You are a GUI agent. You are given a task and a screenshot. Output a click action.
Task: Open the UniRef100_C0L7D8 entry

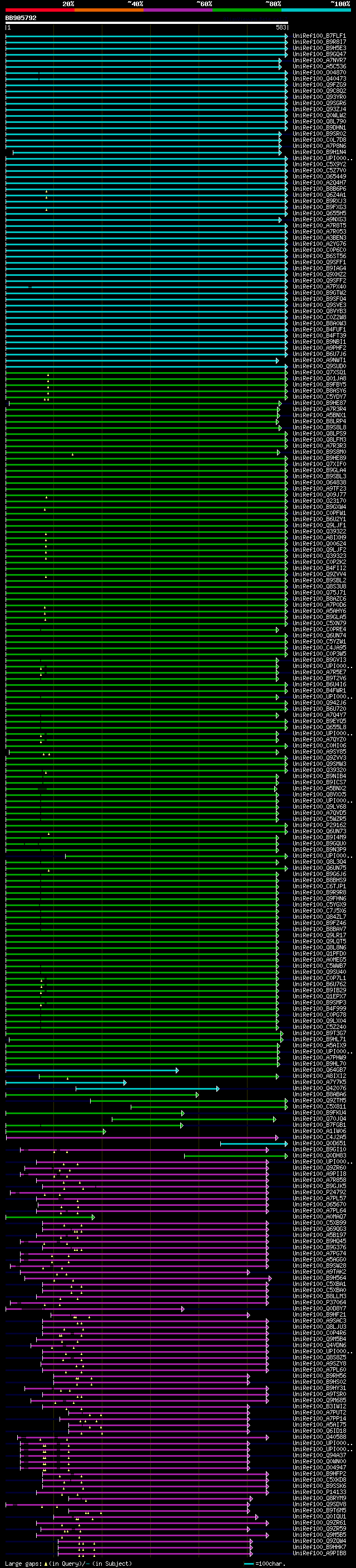(319, 140)
